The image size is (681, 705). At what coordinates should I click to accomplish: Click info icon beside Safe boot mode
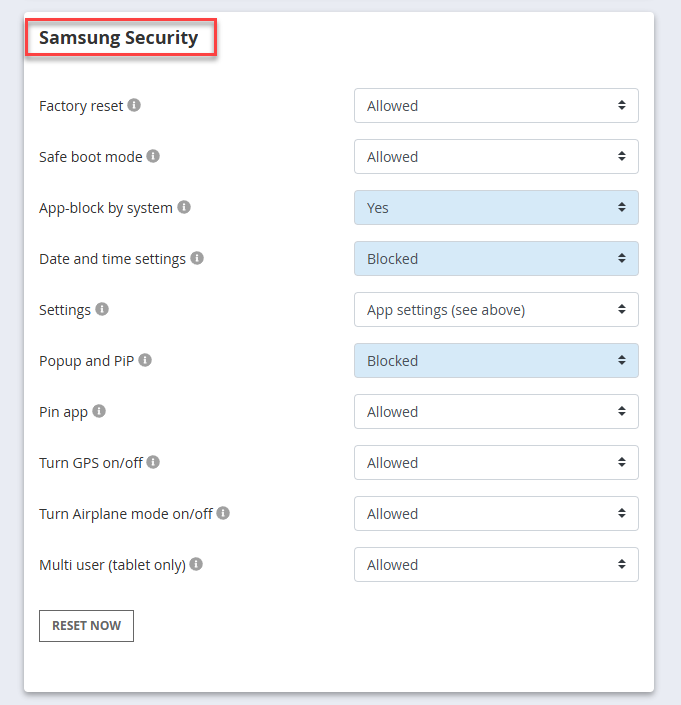(153, 156)
